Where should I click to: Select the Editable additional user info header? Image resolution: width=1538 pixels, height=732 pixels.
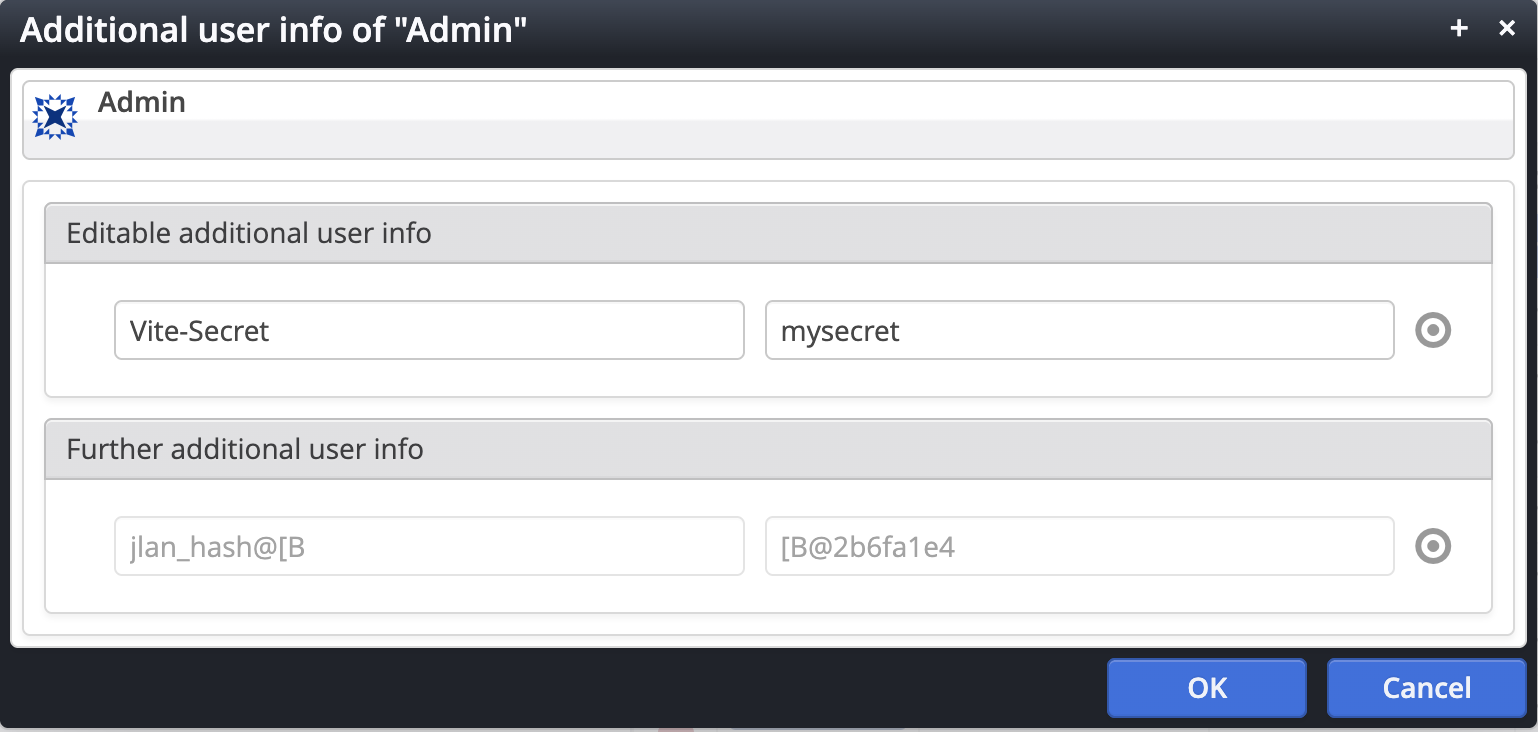tap(248, 233)
